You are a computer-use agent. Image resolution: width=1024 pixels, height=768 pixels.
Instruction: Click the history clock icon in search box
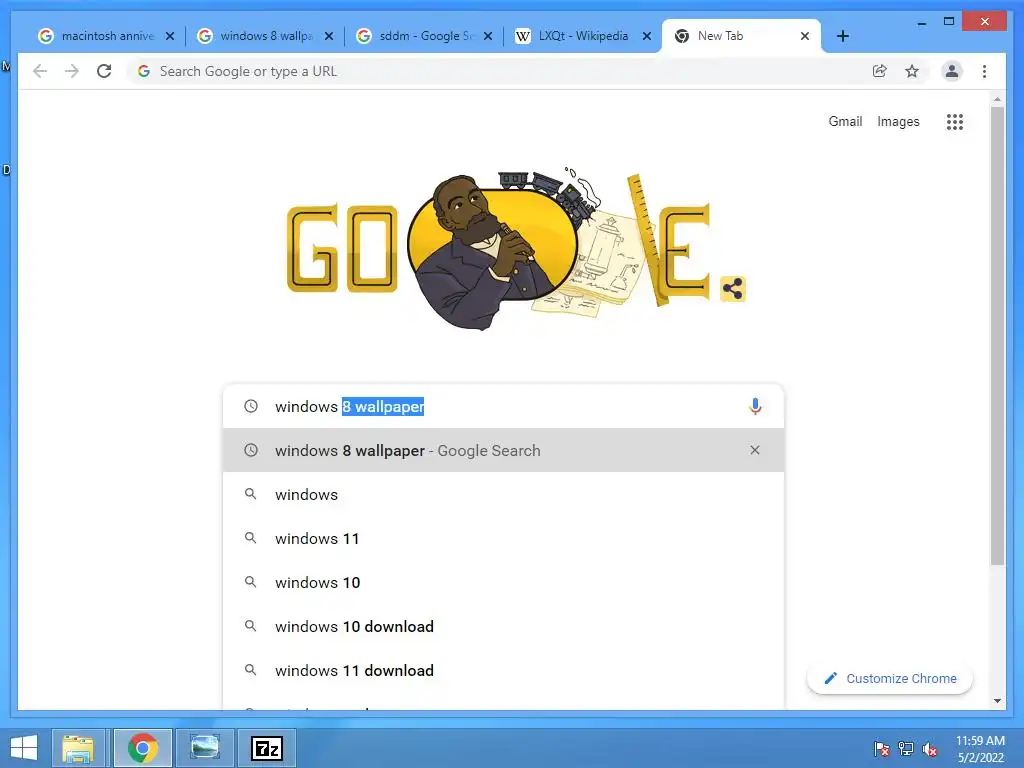click(x=251, y=406)
